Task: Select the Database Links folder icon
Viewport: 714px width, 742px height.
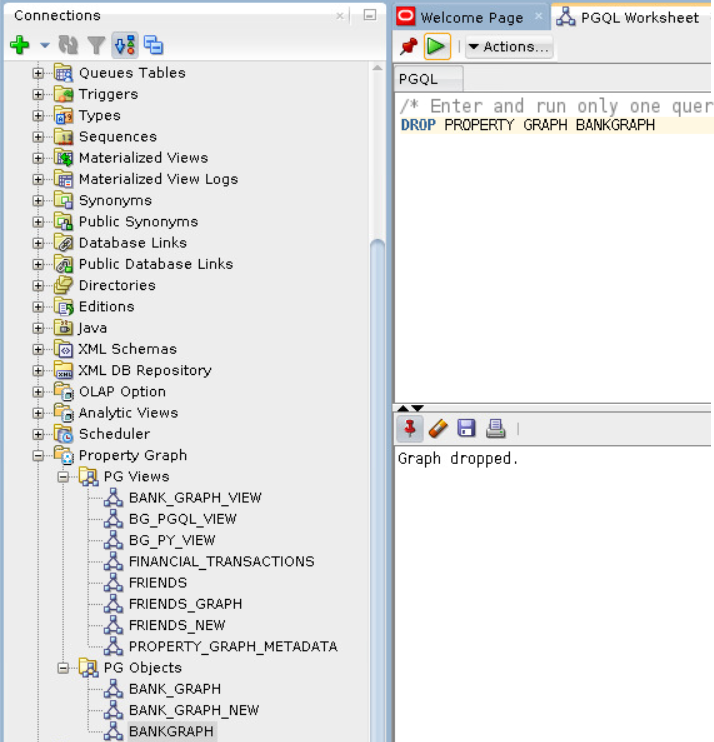Action: click(x=63, y=243)
